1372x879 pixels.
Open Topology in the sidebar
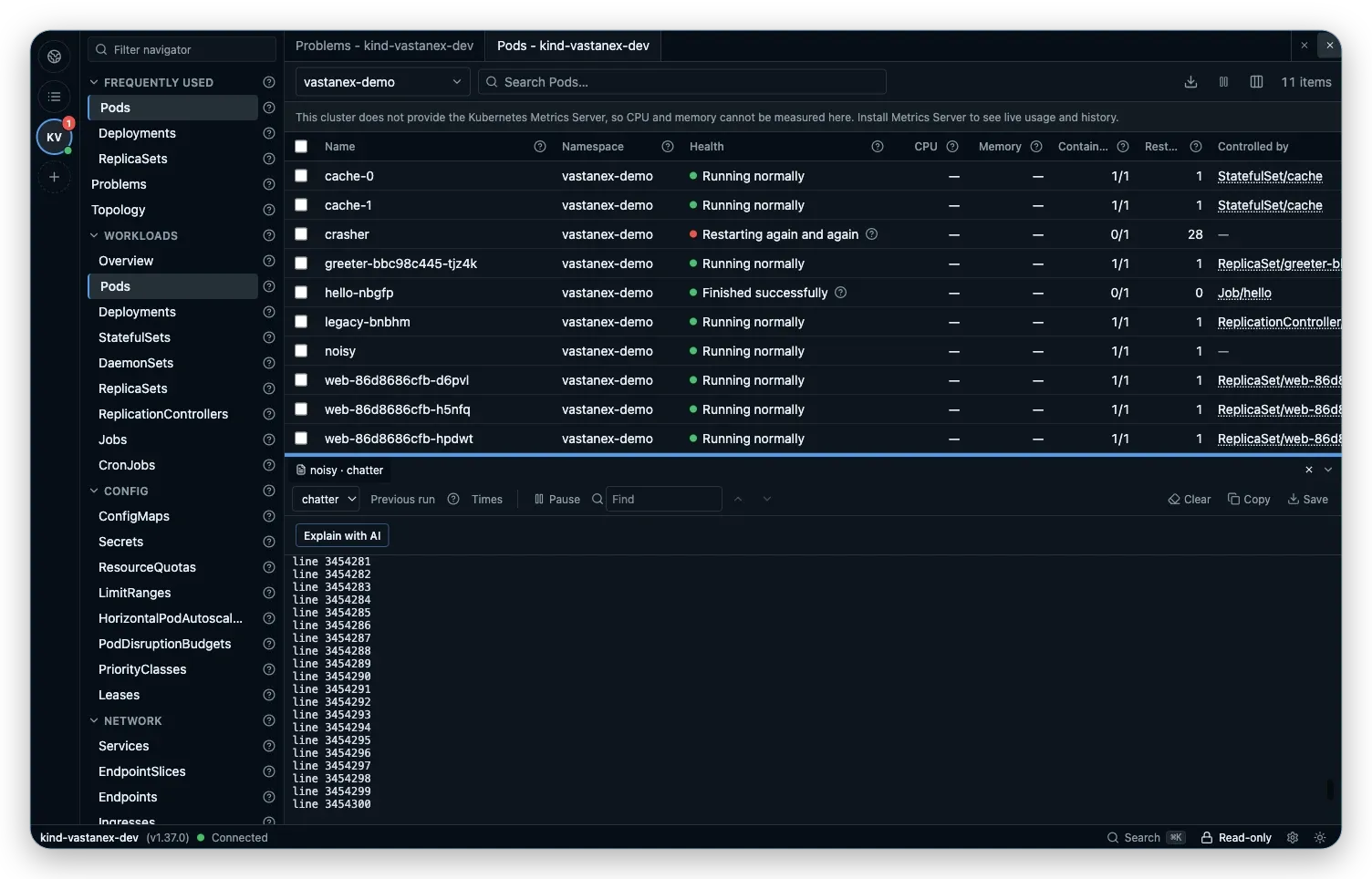coord(119,210)
